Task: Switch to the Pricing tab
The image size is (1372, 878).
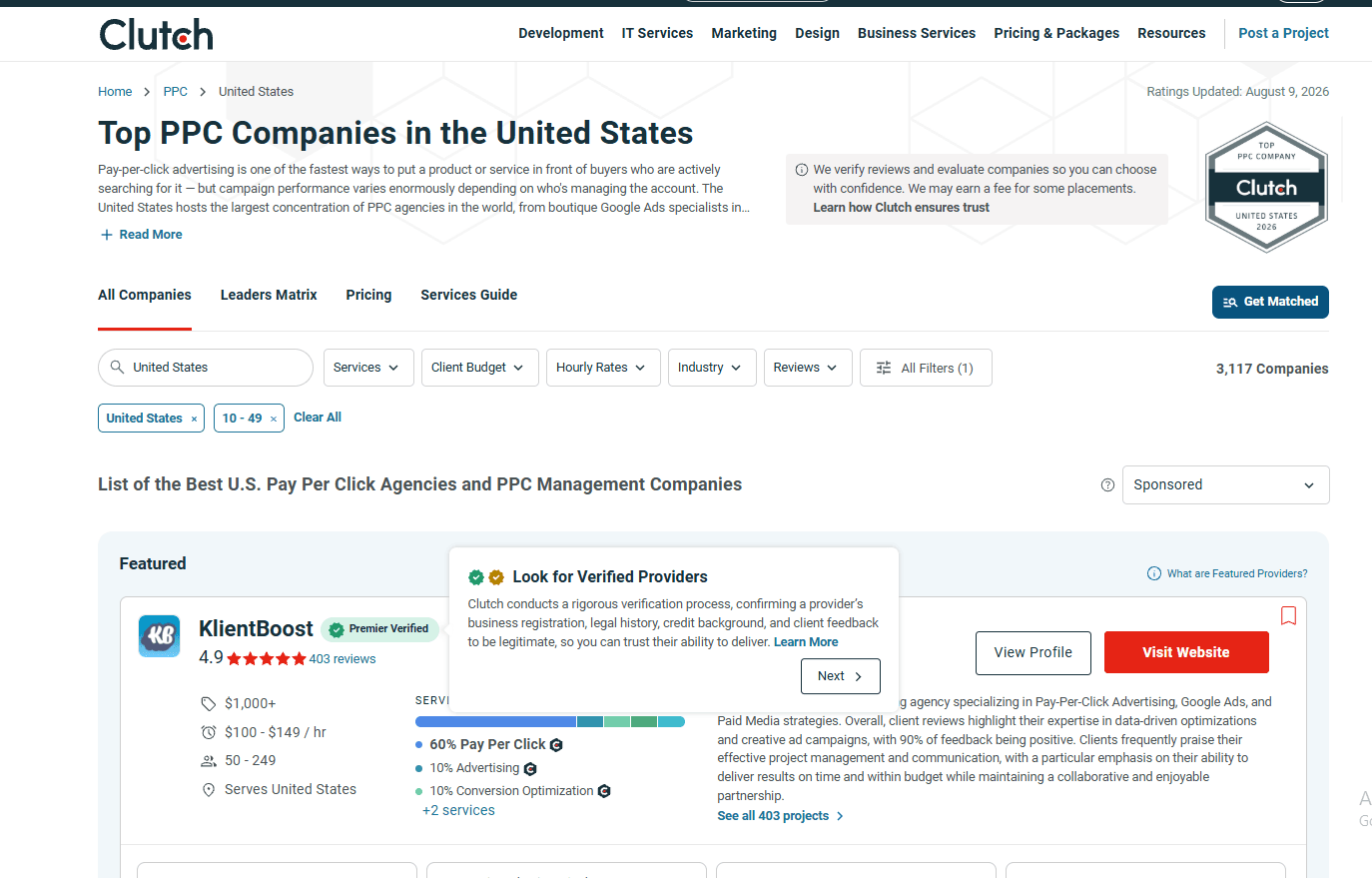Action: point(368,296)
